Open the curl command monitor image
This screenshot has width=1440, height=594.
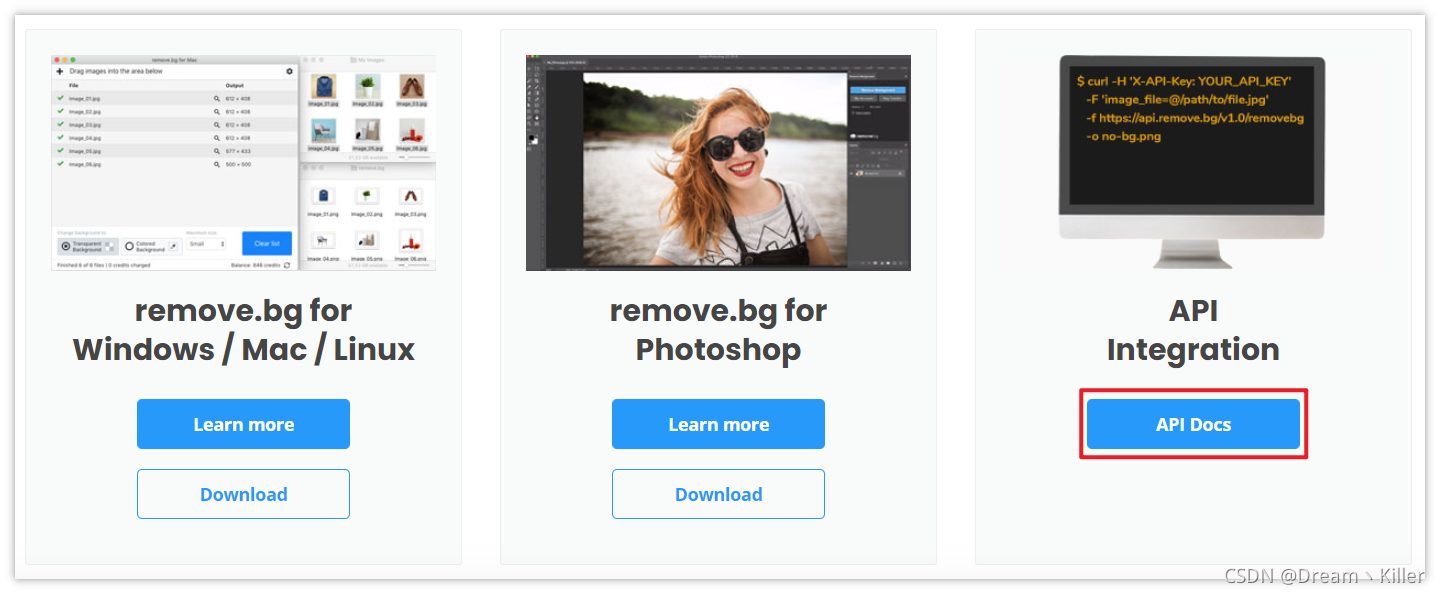tap(1192, 162)
